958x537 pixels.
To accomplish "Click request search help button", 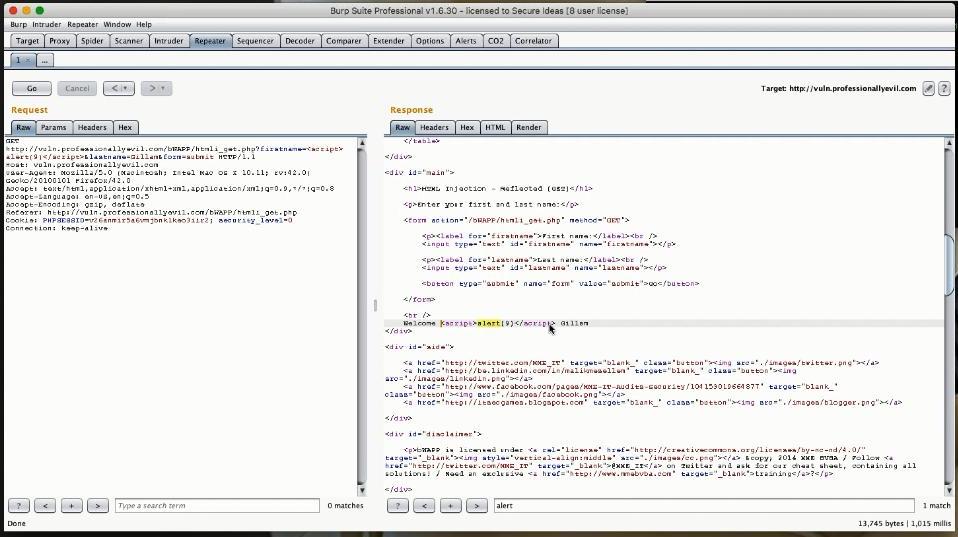I will tap(18, 506).
